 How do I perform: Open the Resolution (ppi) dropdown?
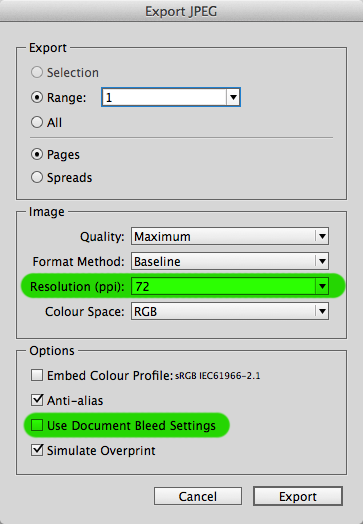322,286
